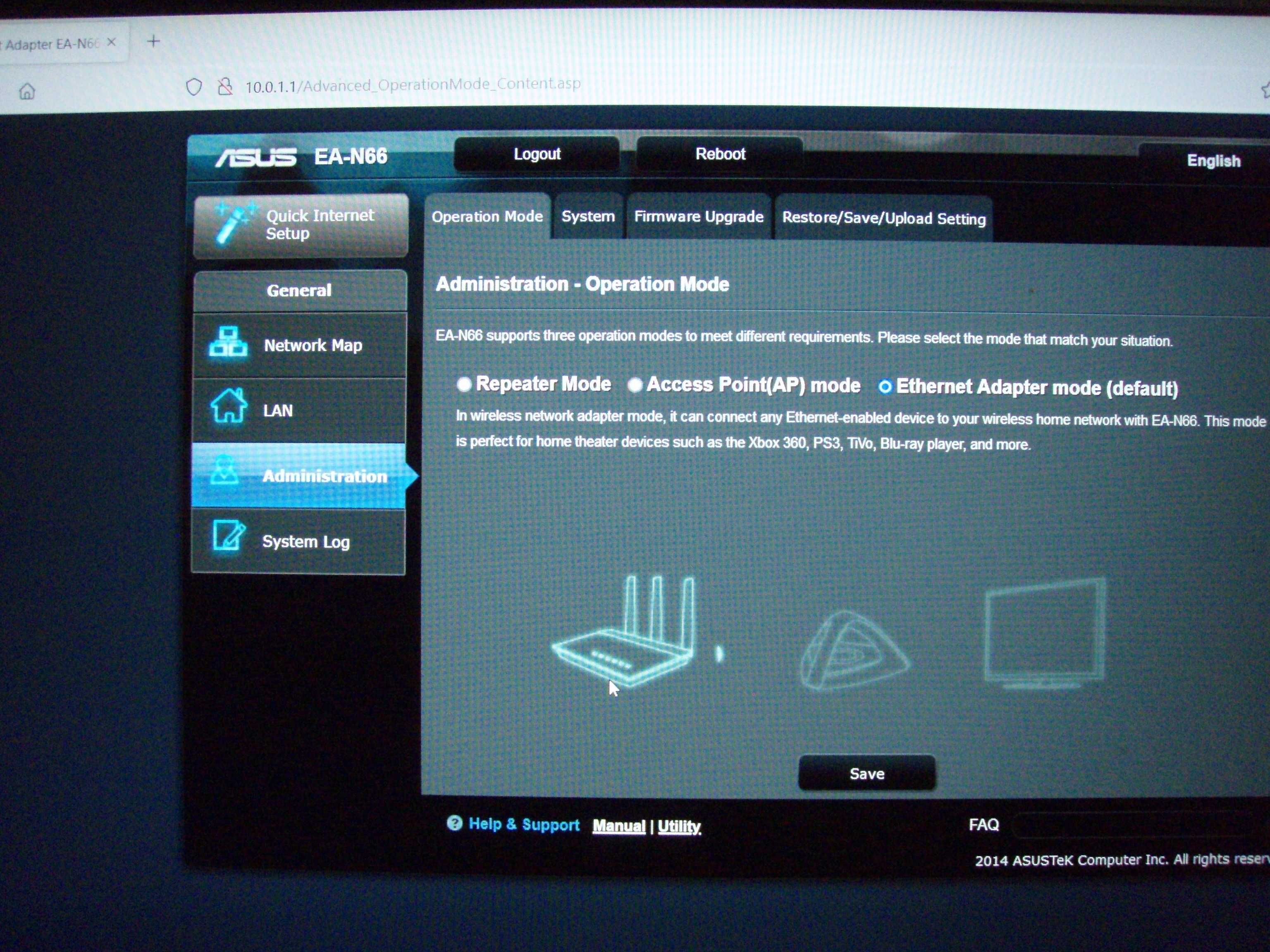Select Ethernet Adapter mode (default) radio button
1270x952 pixels.
tap(885, 387)
